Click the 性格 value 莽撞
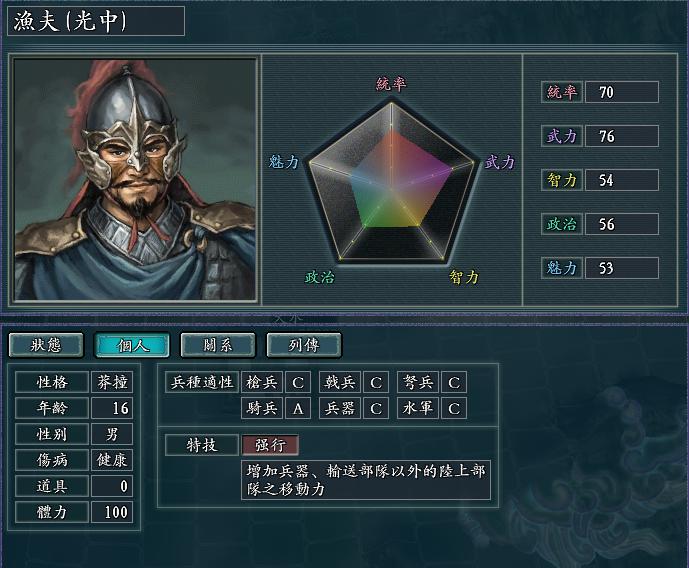 (x=112, y=382)
